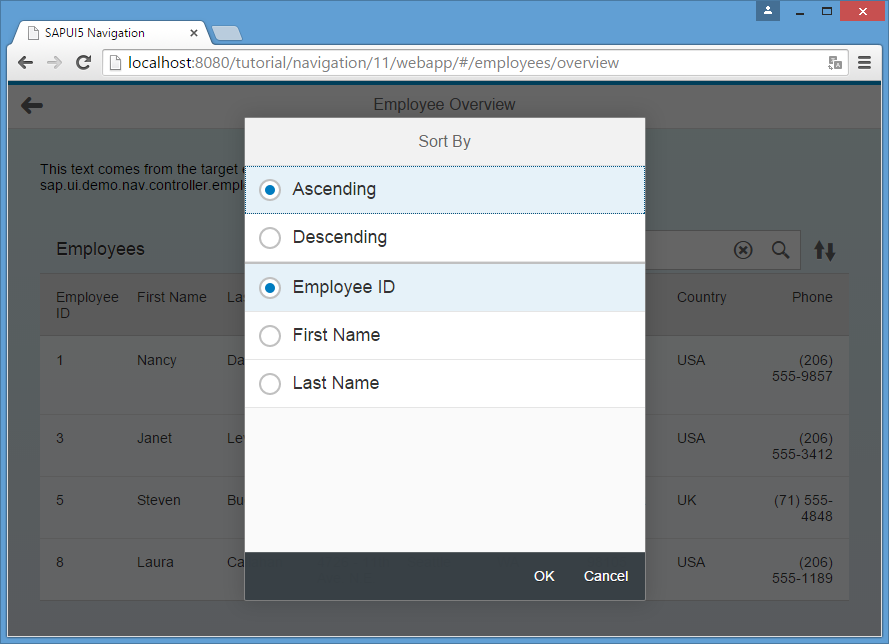Clear the search field with X icon
Image resolution: width=889 pixels, height=644 pixels.
click(x=743, y=250)
